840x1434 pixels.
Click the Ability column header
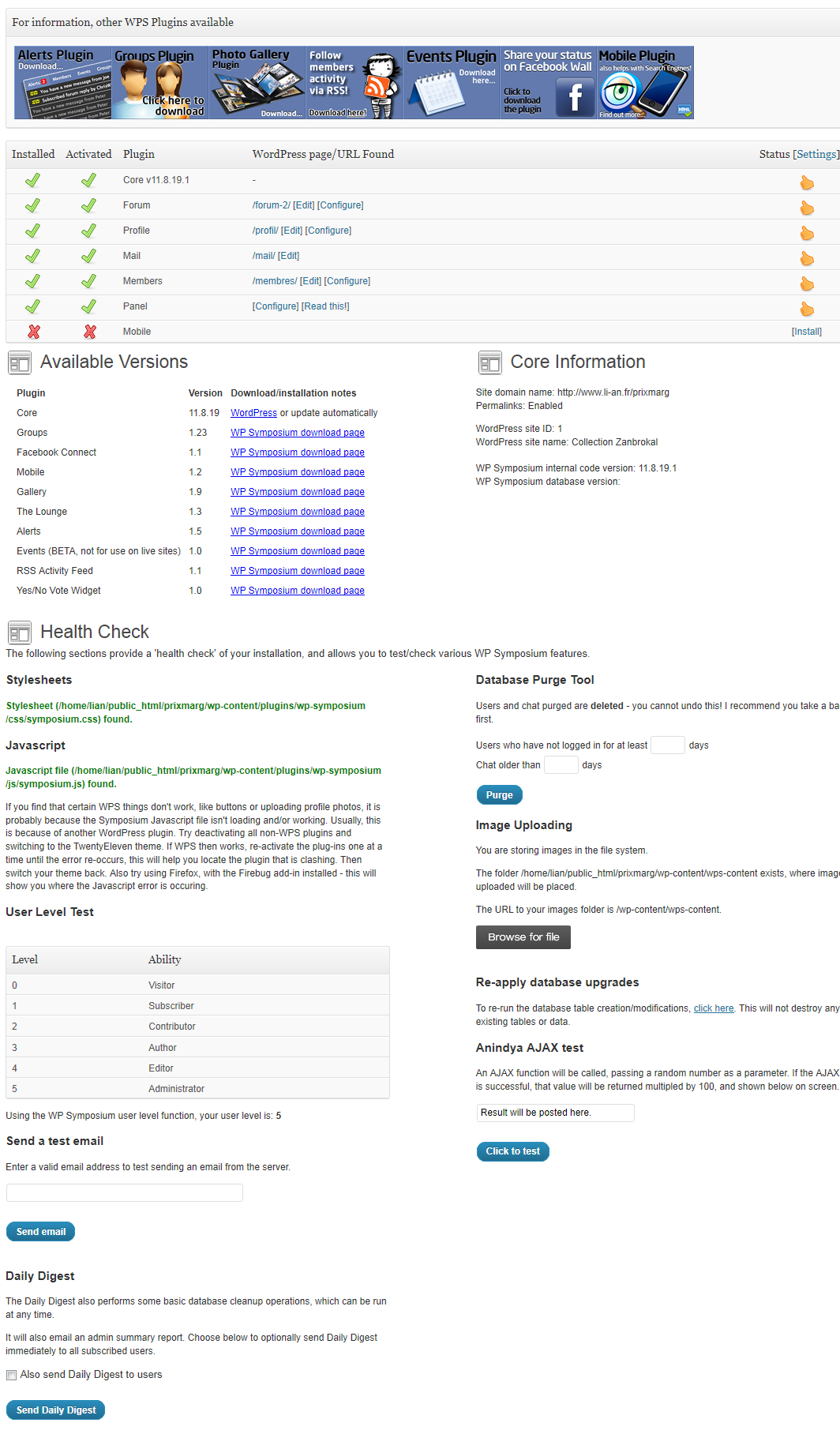165,959
